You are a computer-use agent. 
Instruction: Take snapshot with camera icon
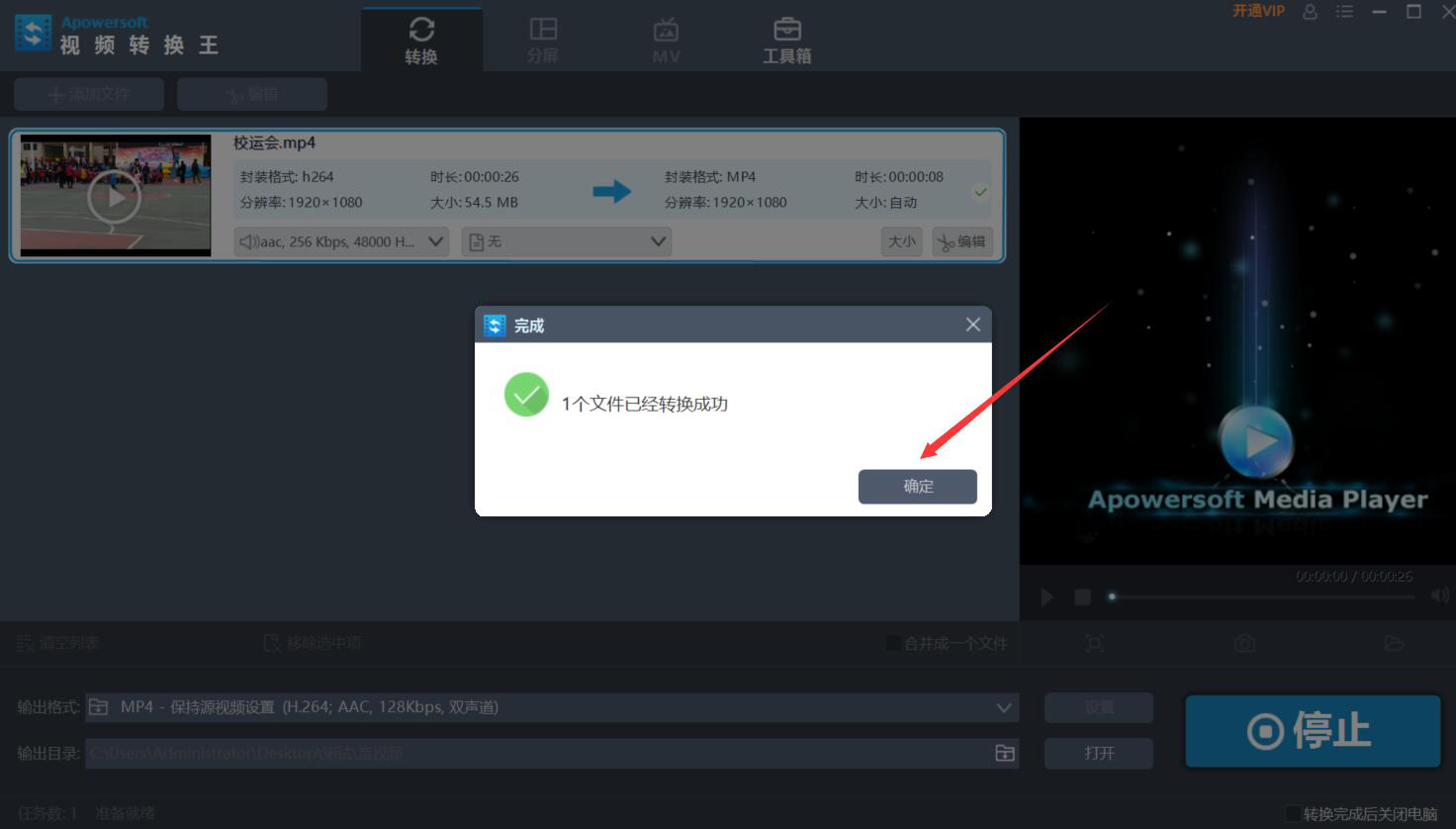tap(1244, 644)
